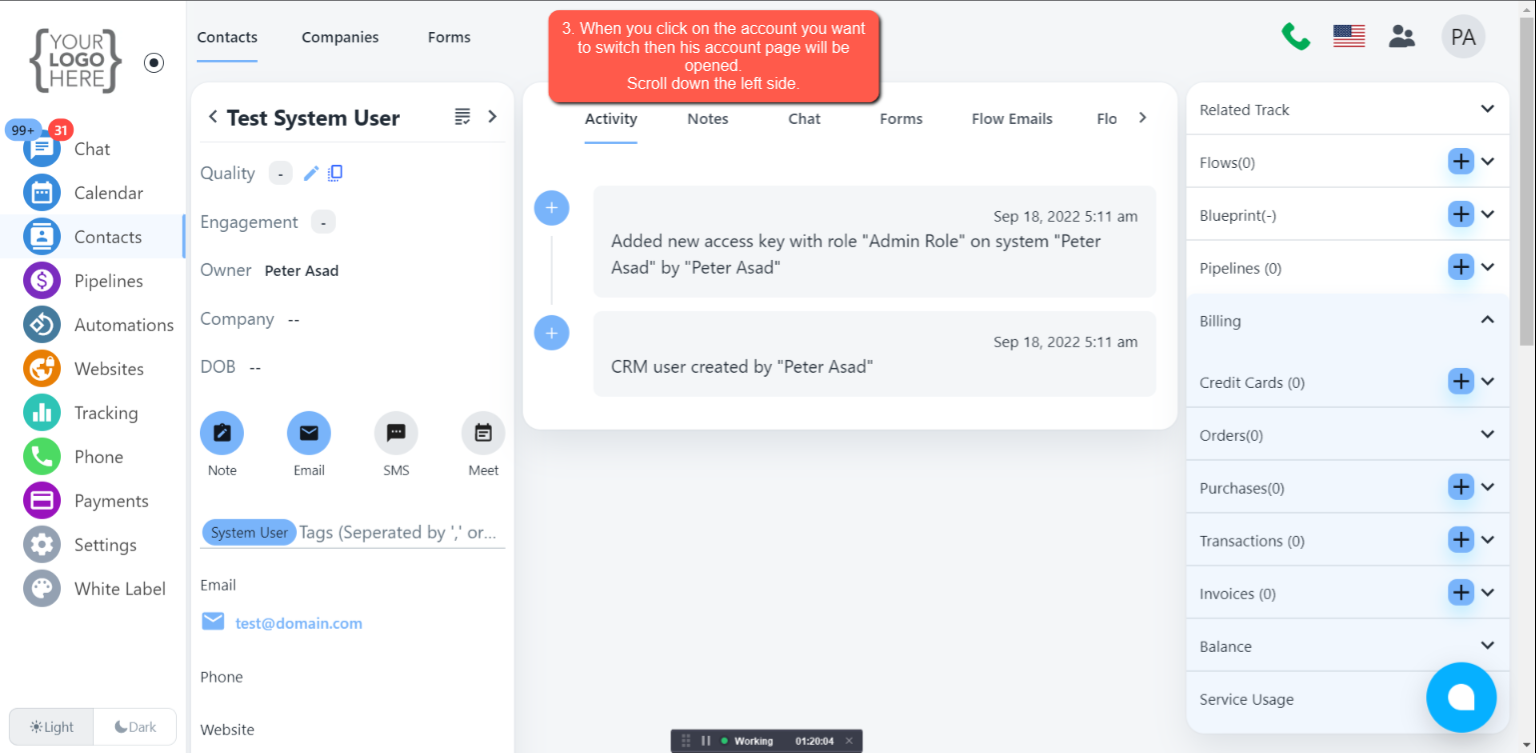Open the US flag language selector

point(1349,37)
